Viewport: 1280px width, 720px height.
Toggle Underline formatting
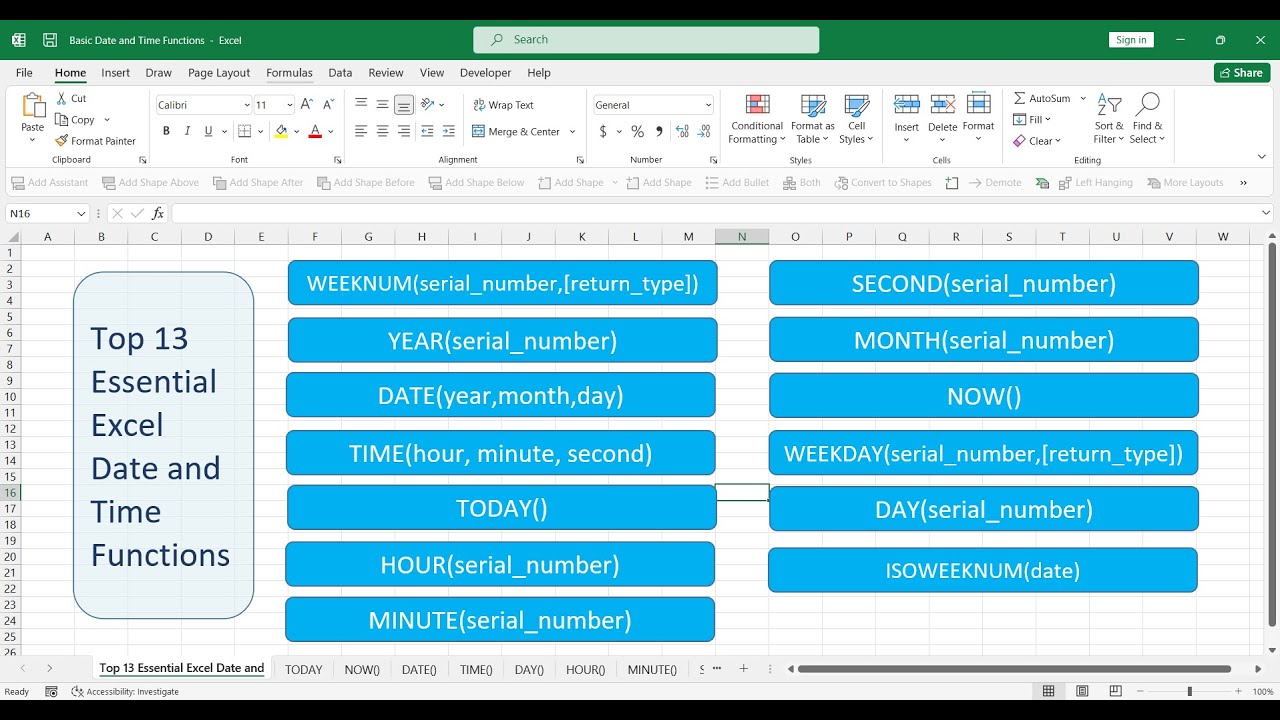click(x=208, y=131)
